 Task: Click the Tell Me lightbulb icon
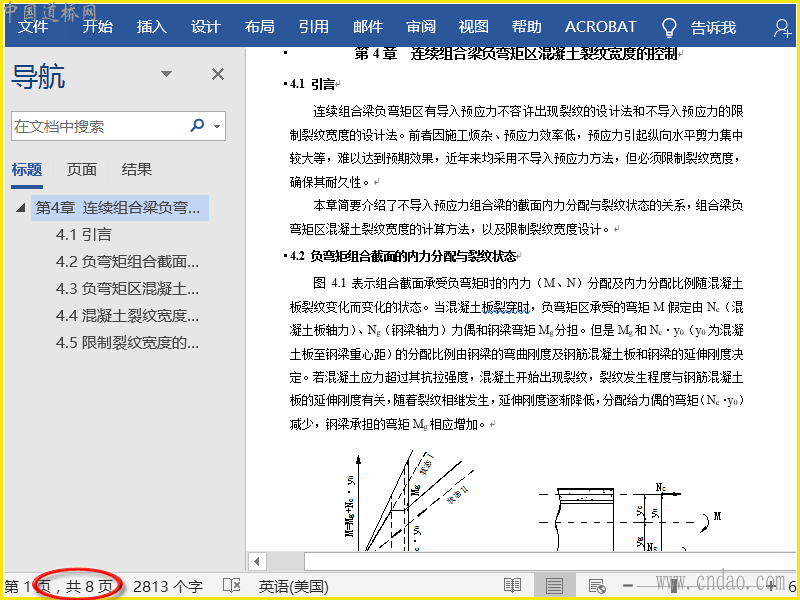670,27
